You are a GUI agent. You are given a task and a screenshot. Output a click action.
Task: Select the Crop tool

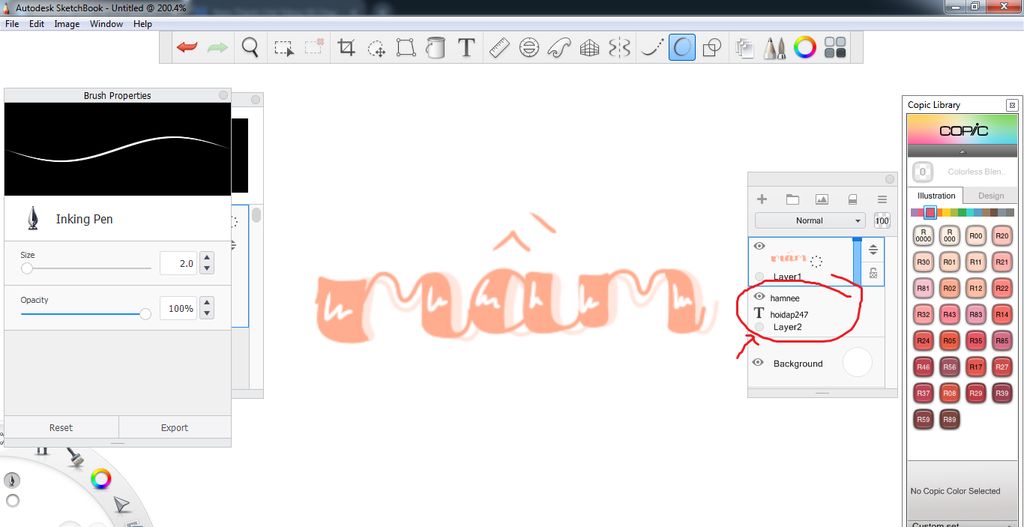pyautogui.click(x=346, y=48)
